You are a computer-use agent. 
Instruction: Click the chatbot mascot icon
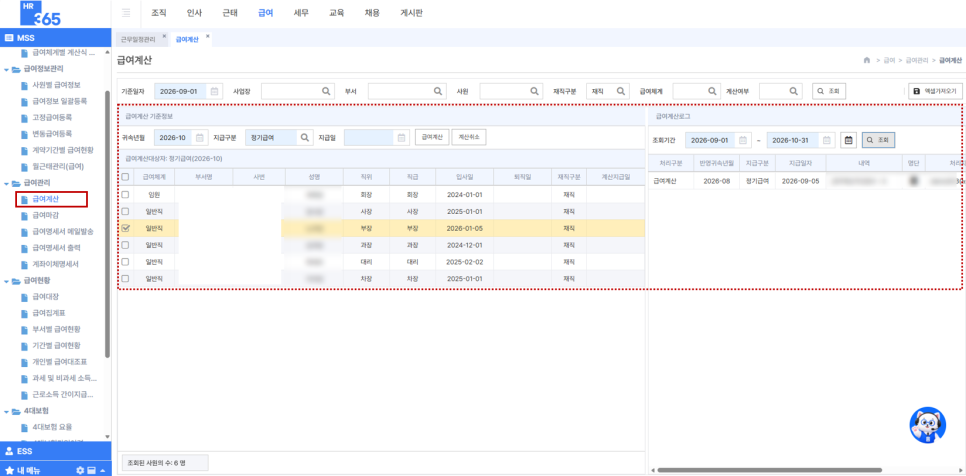tap(927, 425)
